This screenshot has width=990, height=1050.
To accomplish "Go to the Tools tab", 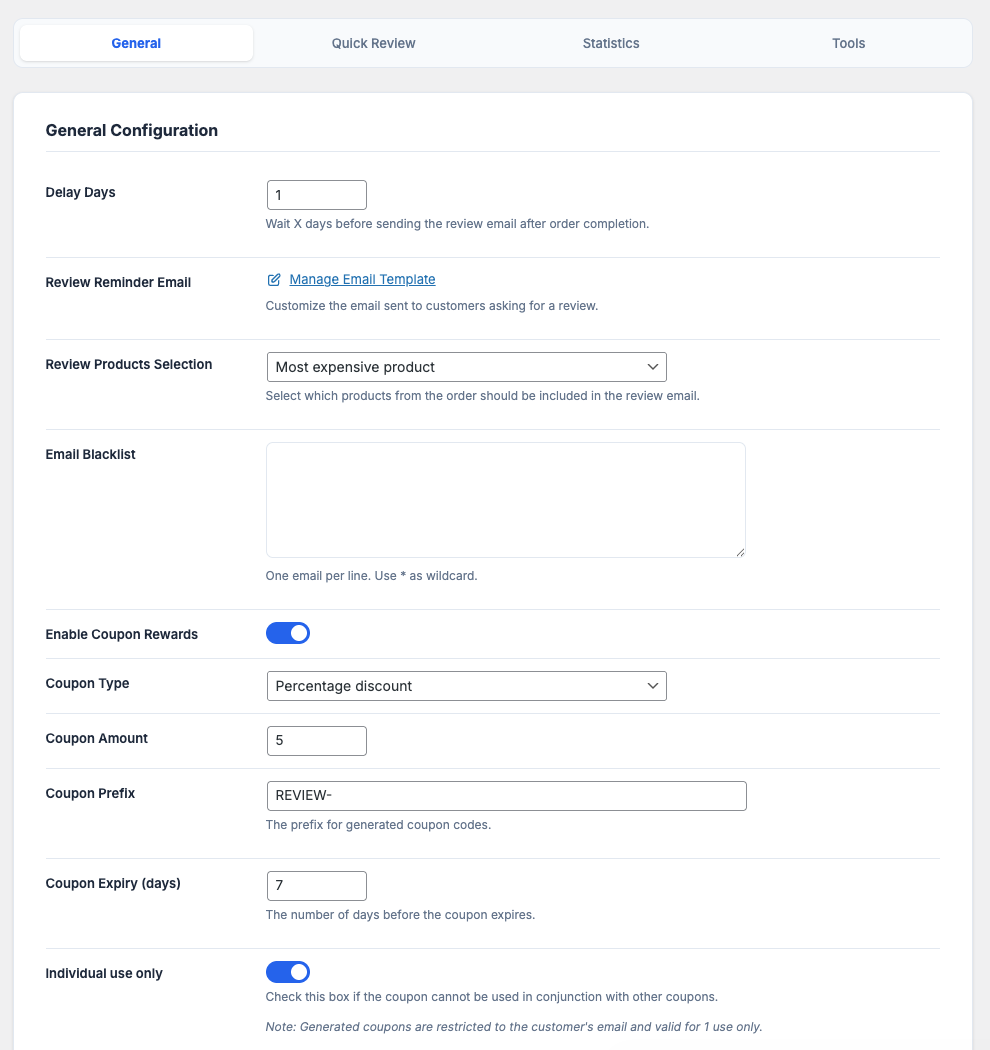I will [x=848, y=43].
